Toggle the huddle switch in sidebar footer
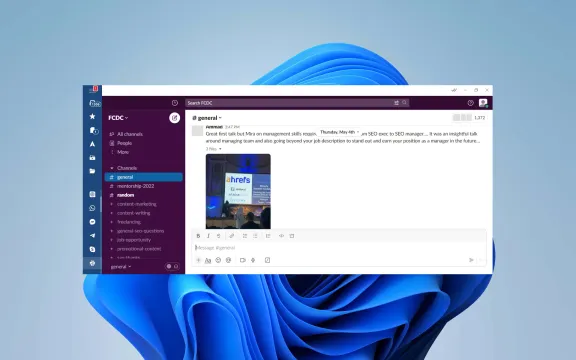Viewport: 576px width, 360px height. click(172, 266)
